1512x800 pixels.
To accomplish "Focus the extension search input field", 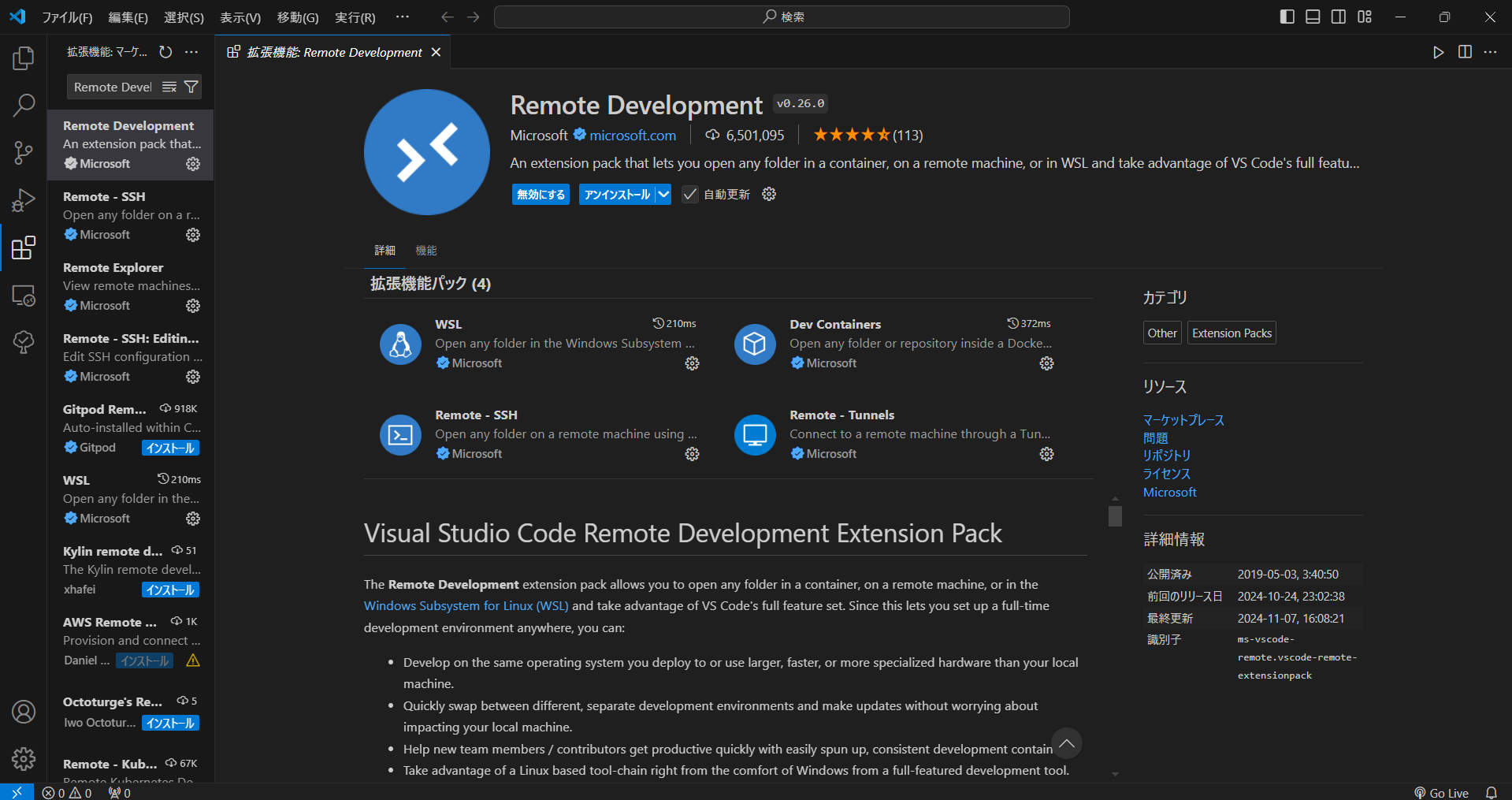I will pos(114,87).
